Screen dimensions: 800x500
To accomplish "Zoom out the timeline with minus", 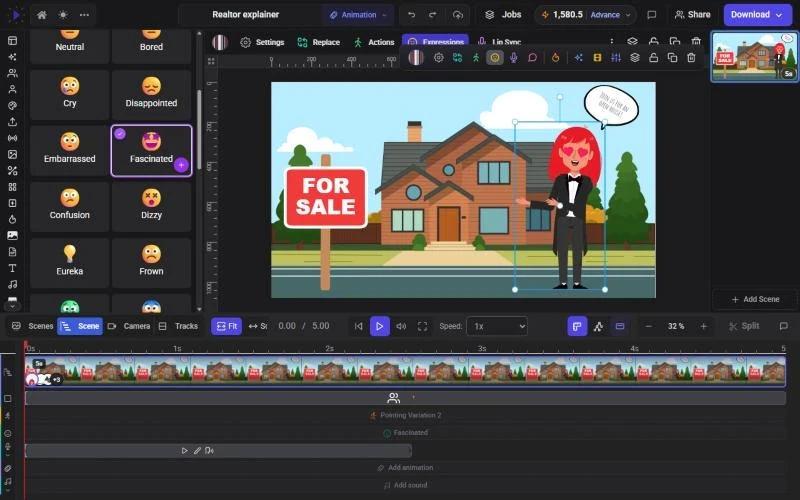I will click(648, 326).
